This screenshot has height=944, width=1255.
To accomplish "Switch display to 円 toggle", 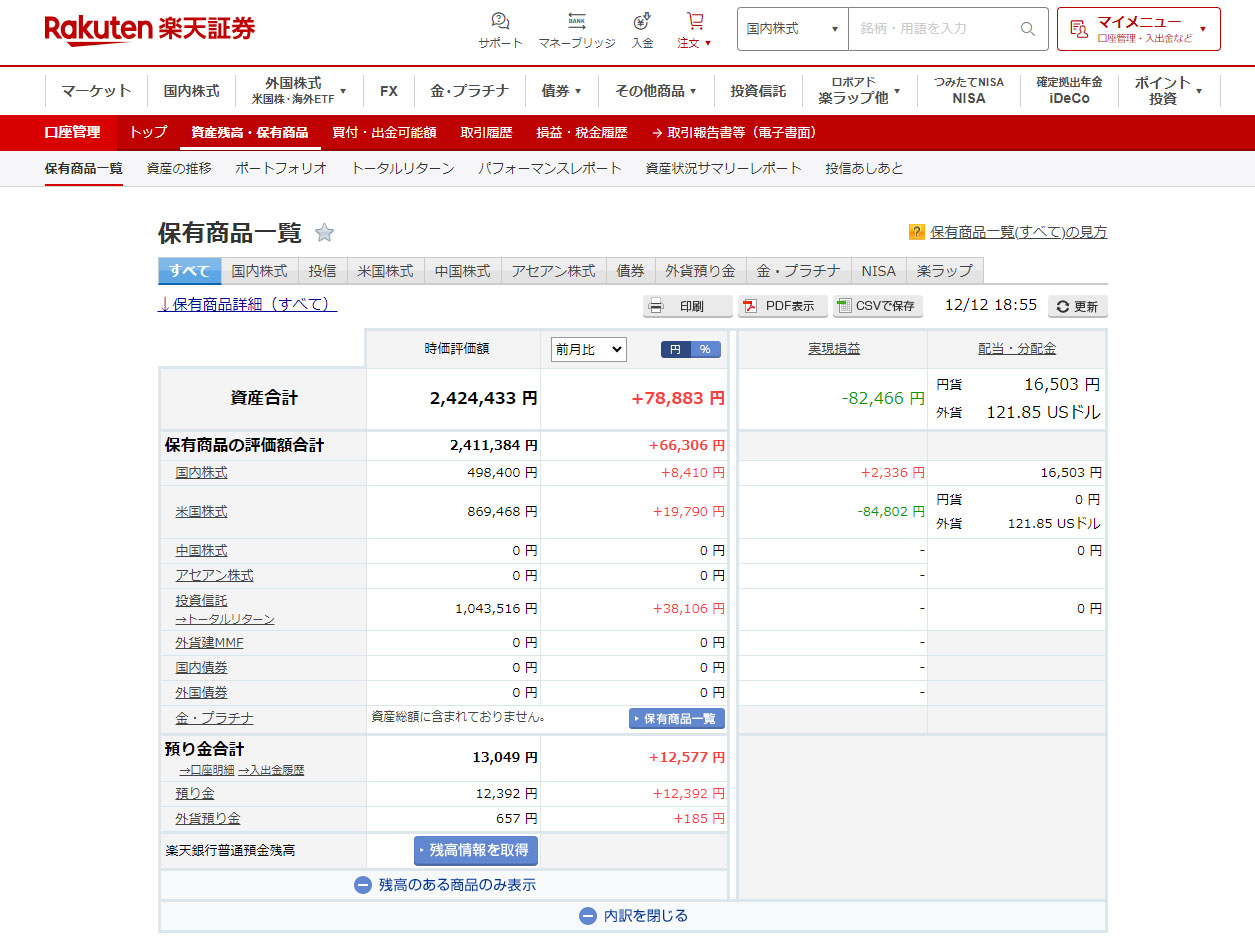I will (675, 349).
